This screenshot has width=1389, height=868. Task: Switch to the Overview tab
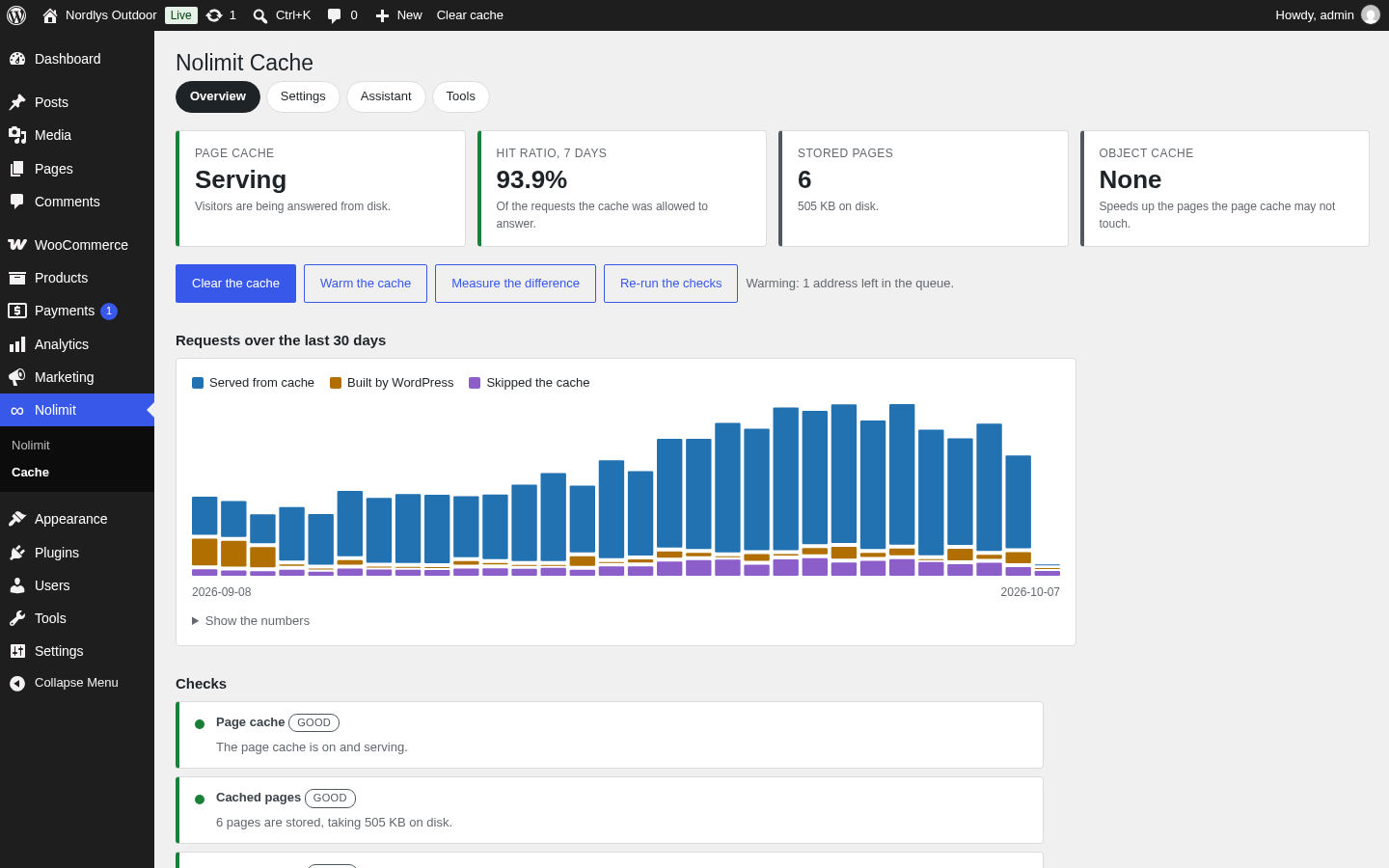click(x=218, y=96)
